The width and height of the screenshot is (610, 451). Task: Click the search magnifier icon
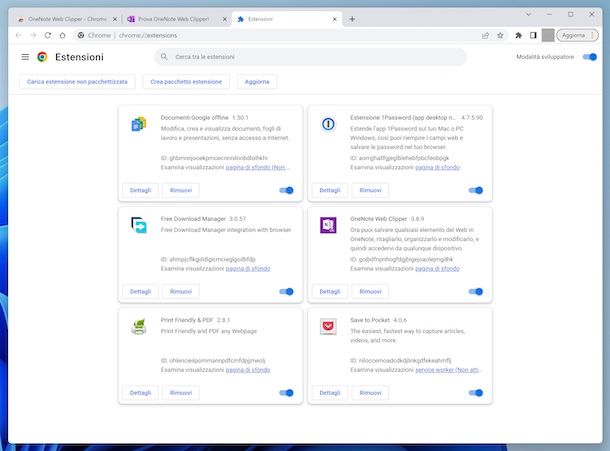coord(164,57)
